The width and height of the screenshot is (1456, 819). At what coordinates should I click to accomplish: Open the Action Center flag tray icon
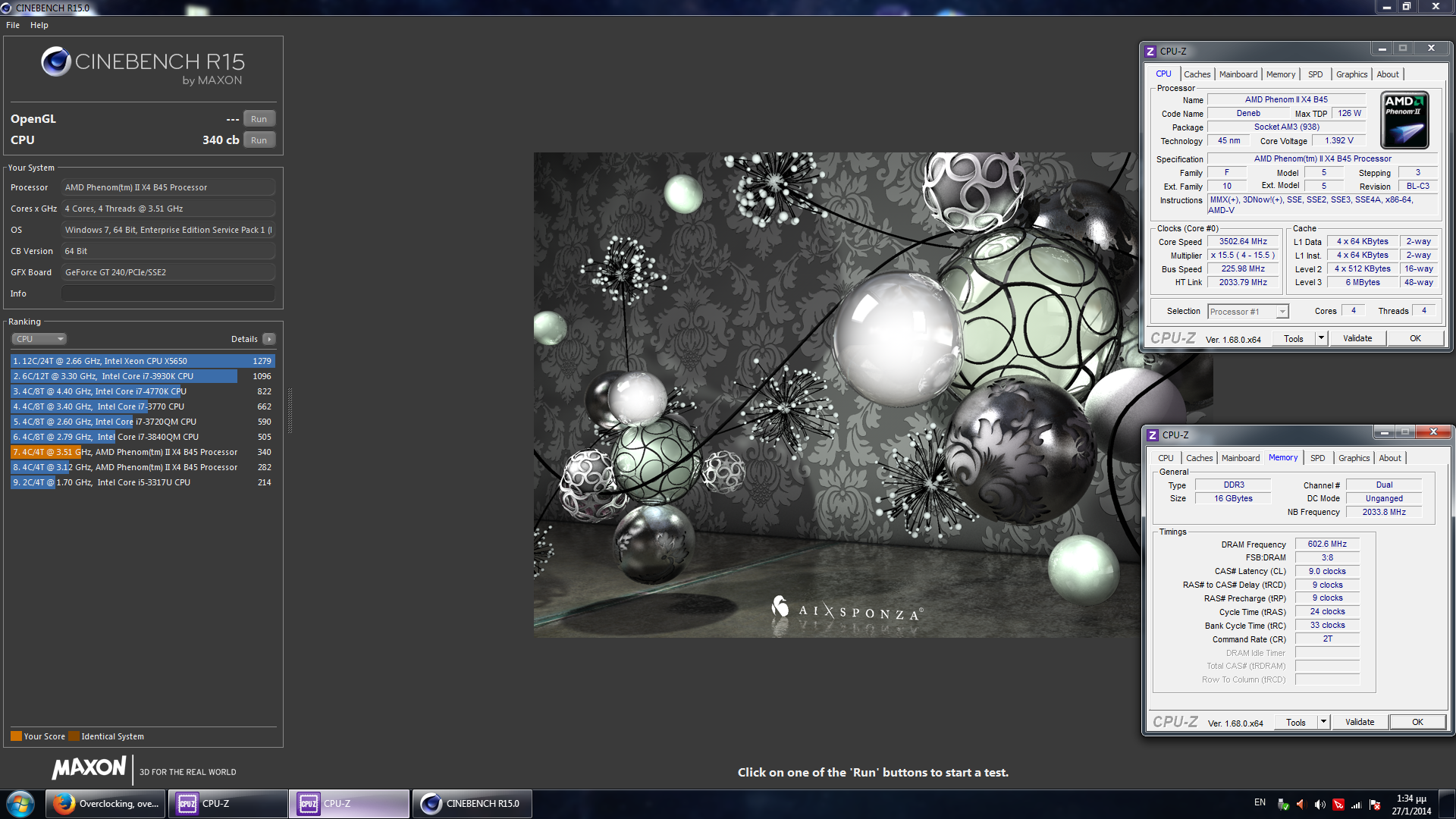click(1375, 805)
